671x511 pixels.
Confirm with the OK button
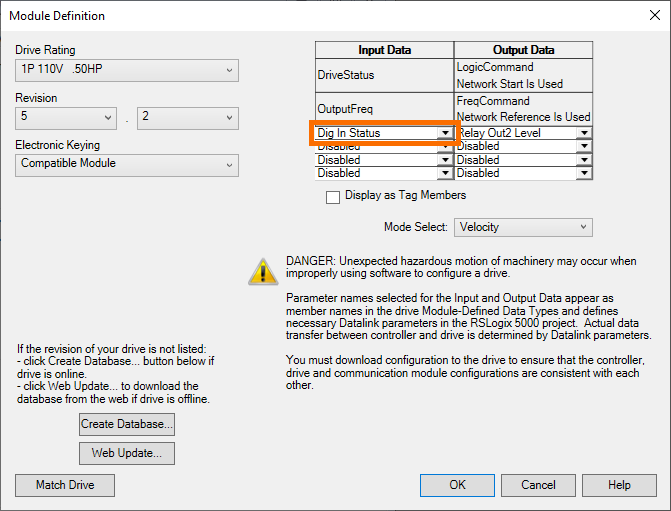click(x=457, y=485)
